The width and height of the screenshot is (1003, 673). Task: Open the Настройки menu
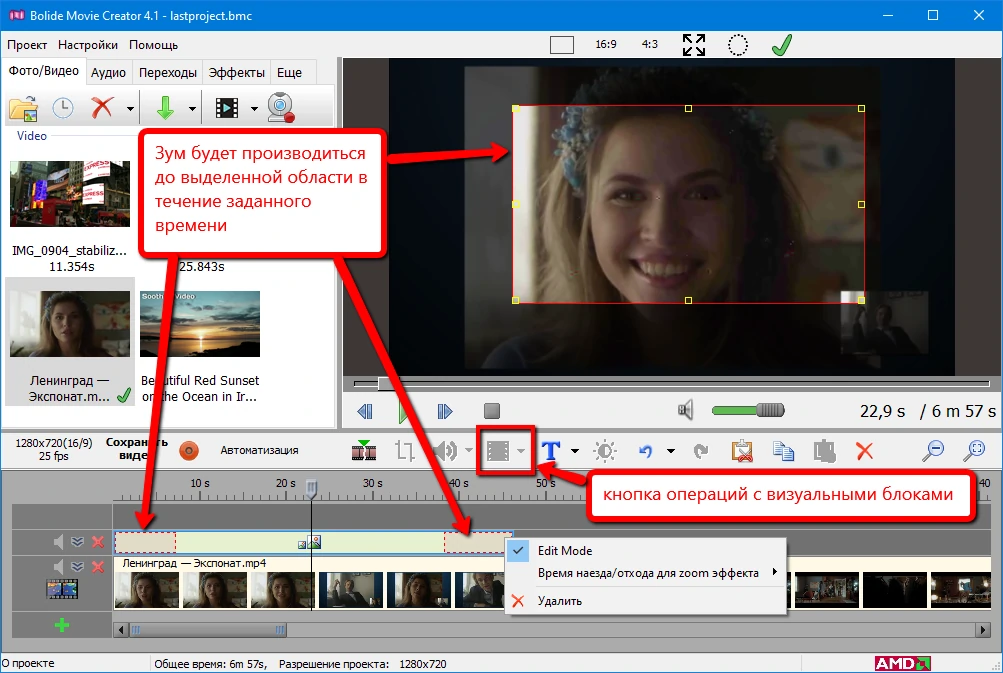(x=88, y=45)
